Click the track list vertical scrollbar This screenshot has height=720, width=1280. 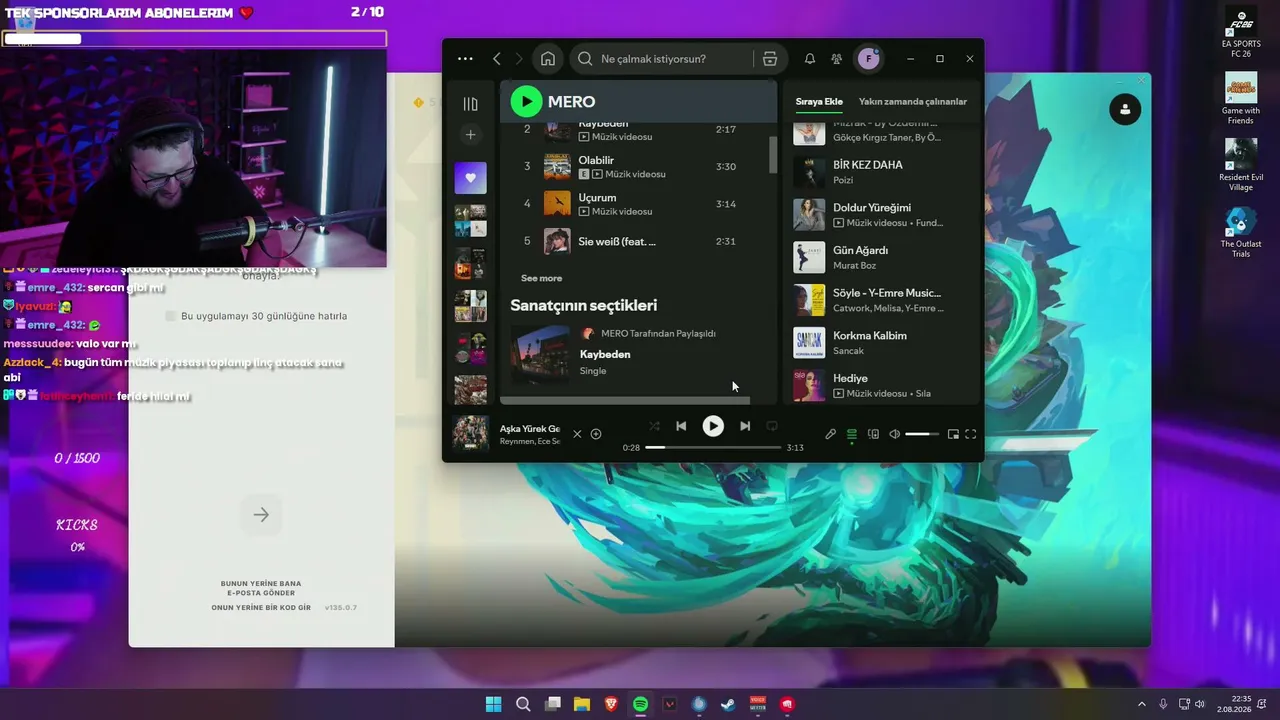coord(773,154)
